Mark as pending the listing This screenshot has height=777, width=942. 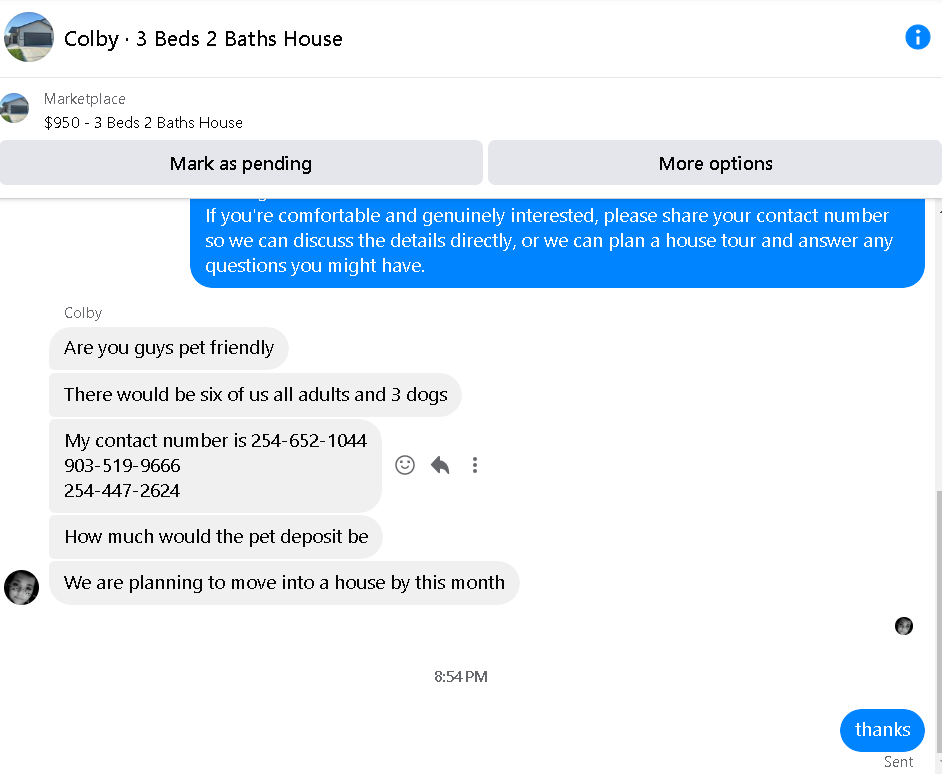241,163
